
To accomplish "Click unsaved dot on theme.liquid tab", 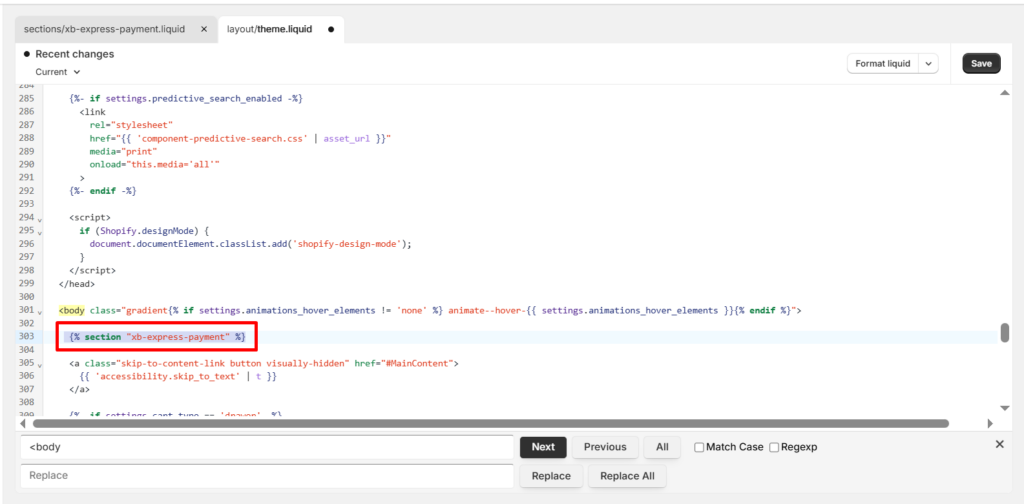I will point(331,29).
